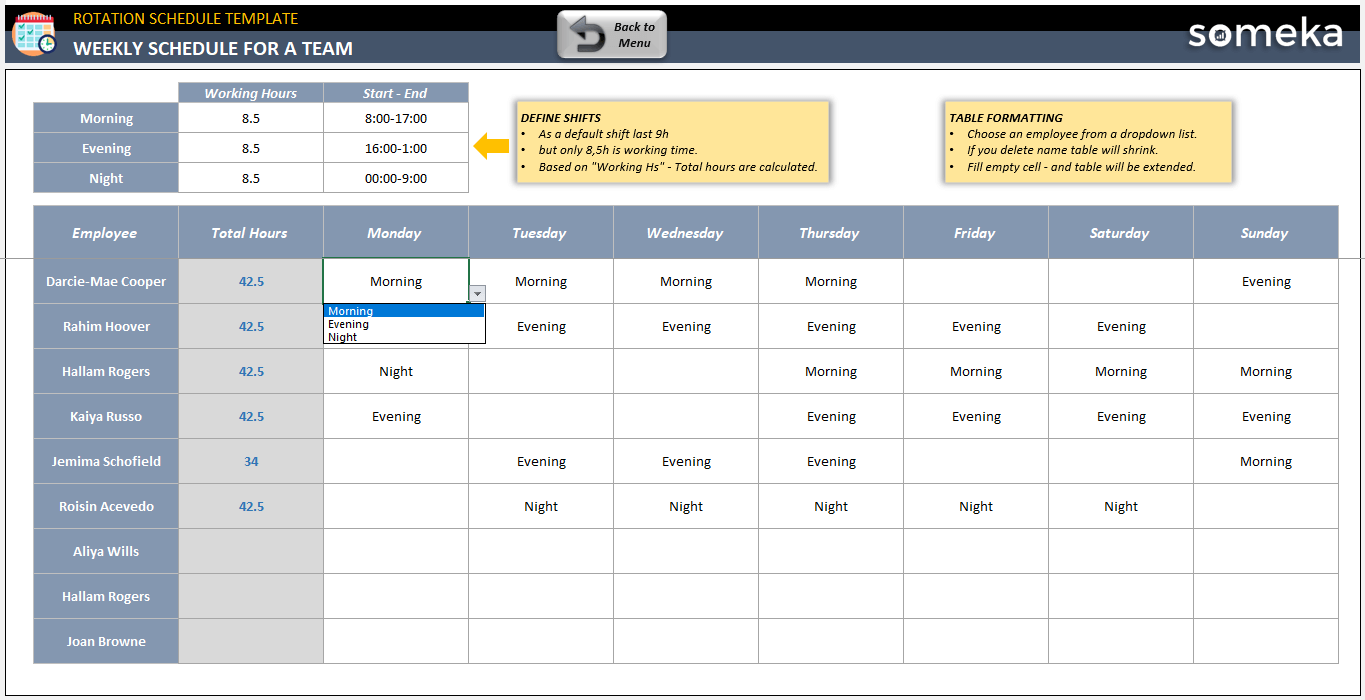Select Kaiya Russo's Thursday Evening cell
The width and height of the screenshot is (1365, 700).
point(831,416)
